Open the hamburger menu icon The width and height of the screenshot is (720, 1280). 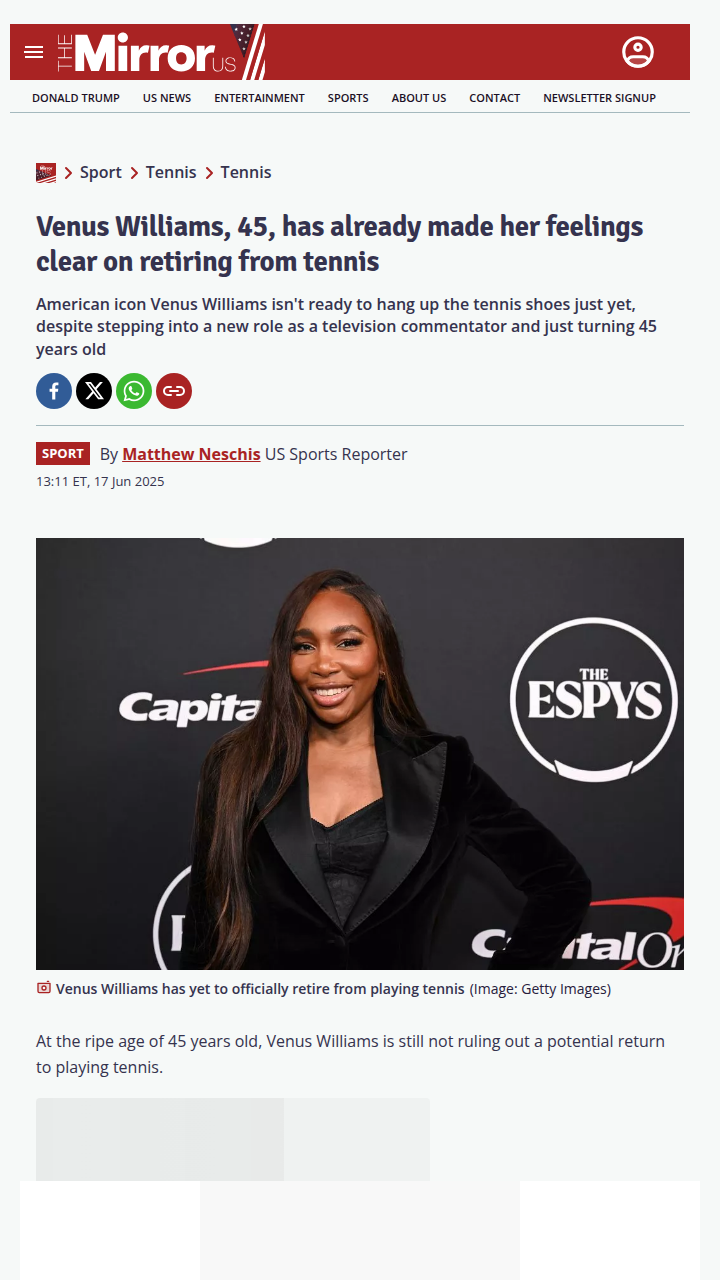(34, 52)
